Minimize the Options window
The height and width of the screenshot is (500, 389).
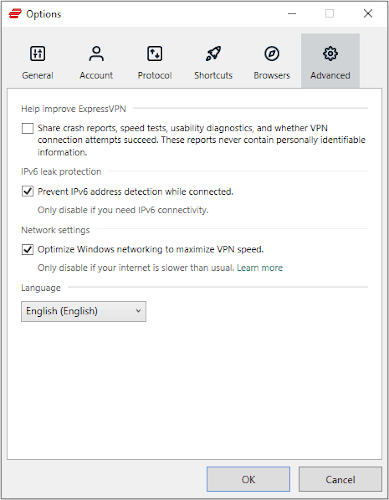[292, 14]
